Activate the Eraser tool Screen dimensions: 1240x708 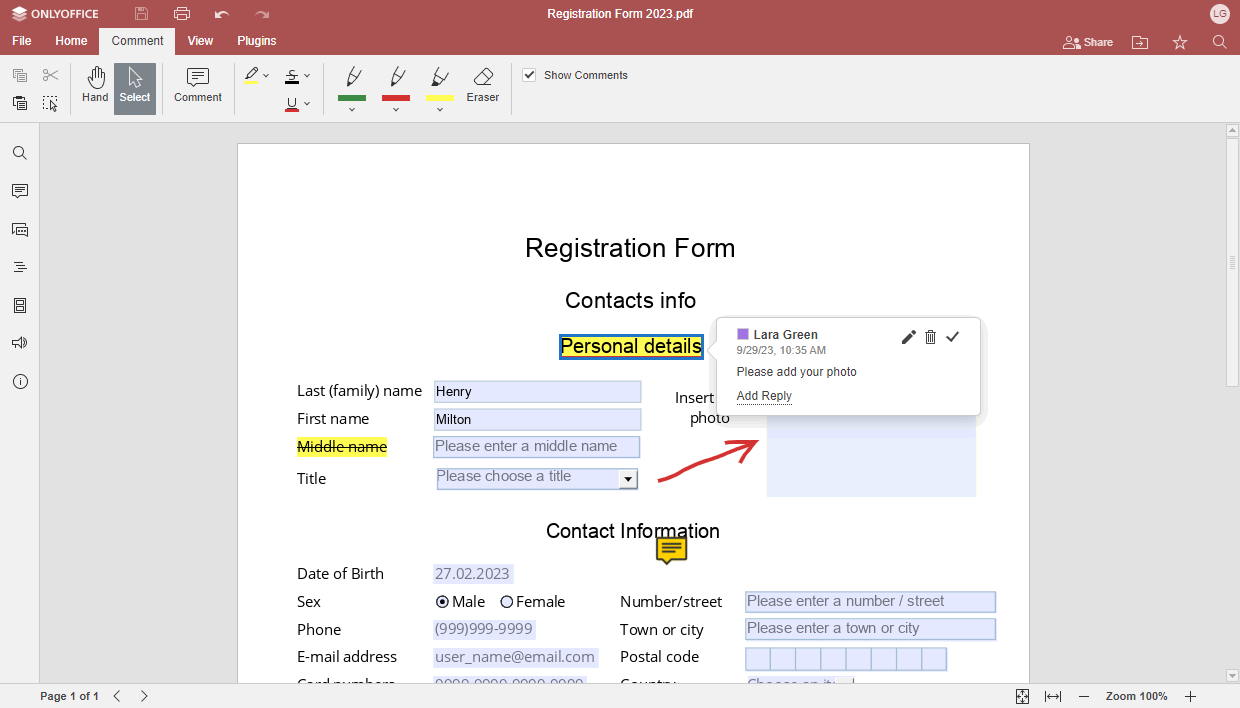pyautogui.click(x=483, y=85)
